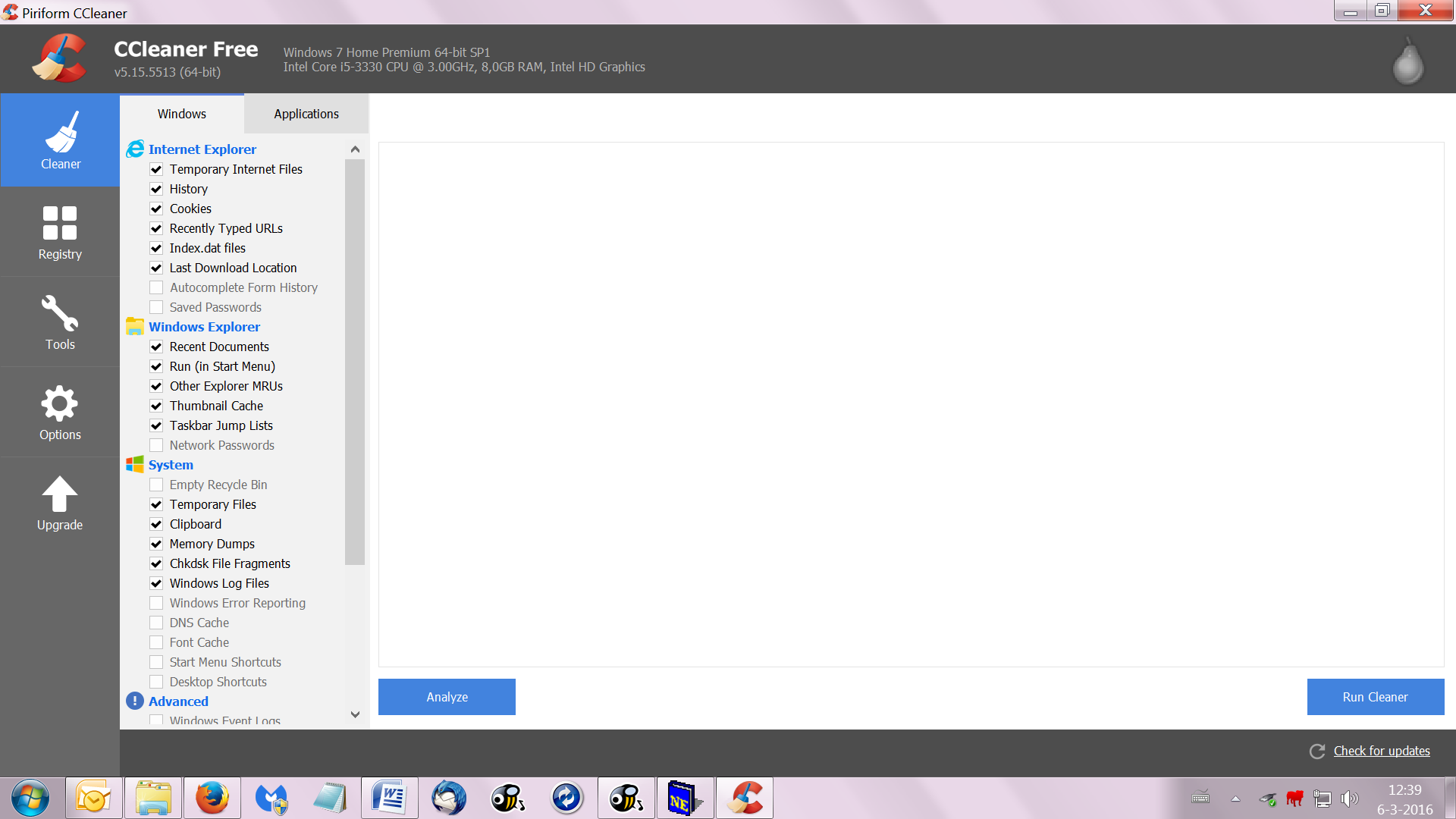Click the network tray icon
This screenshot has width=1456, height=819.
[1323, 799]
